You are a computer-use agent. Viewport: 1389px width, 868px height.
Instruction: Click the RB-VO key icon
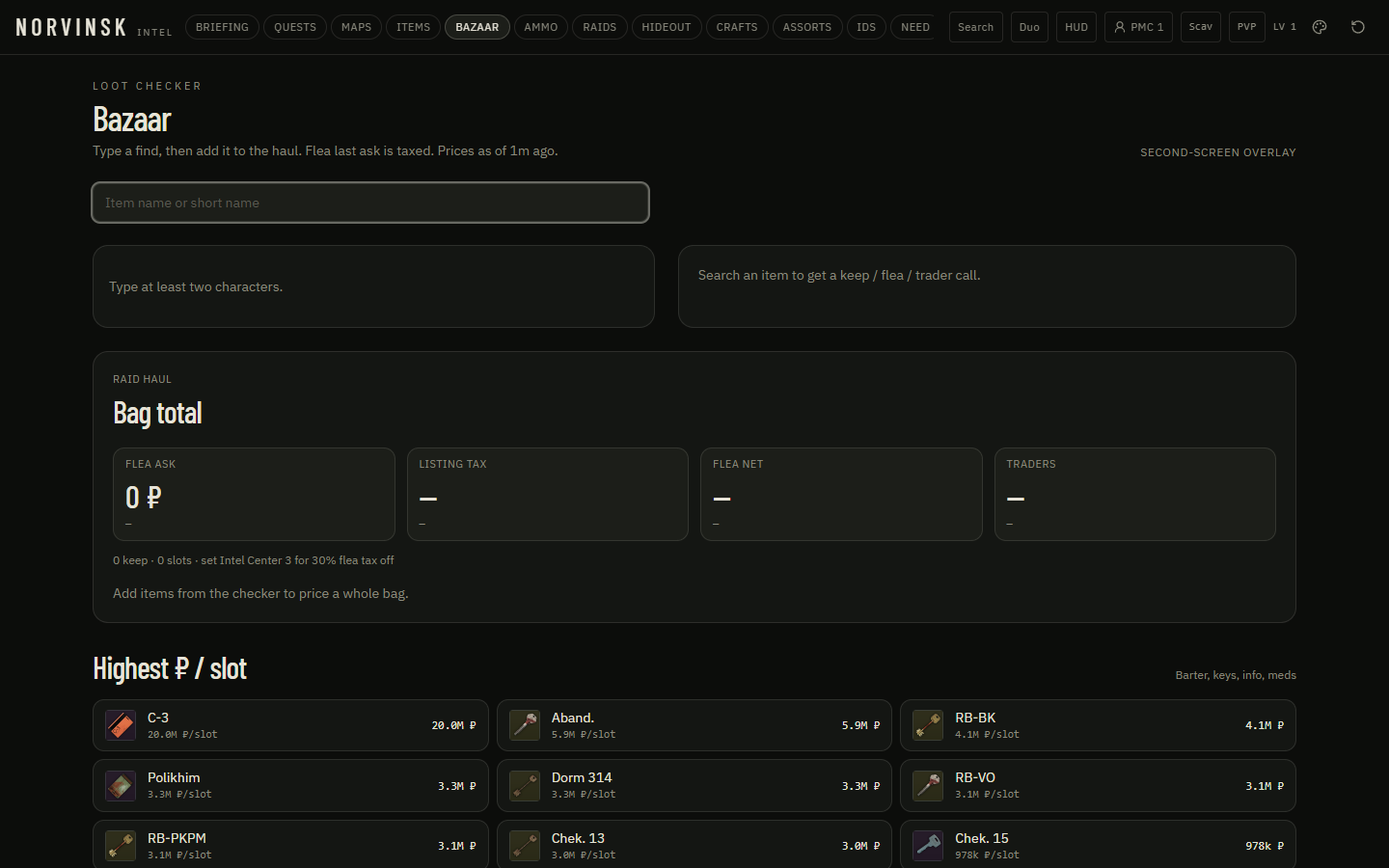pos(928,786)
